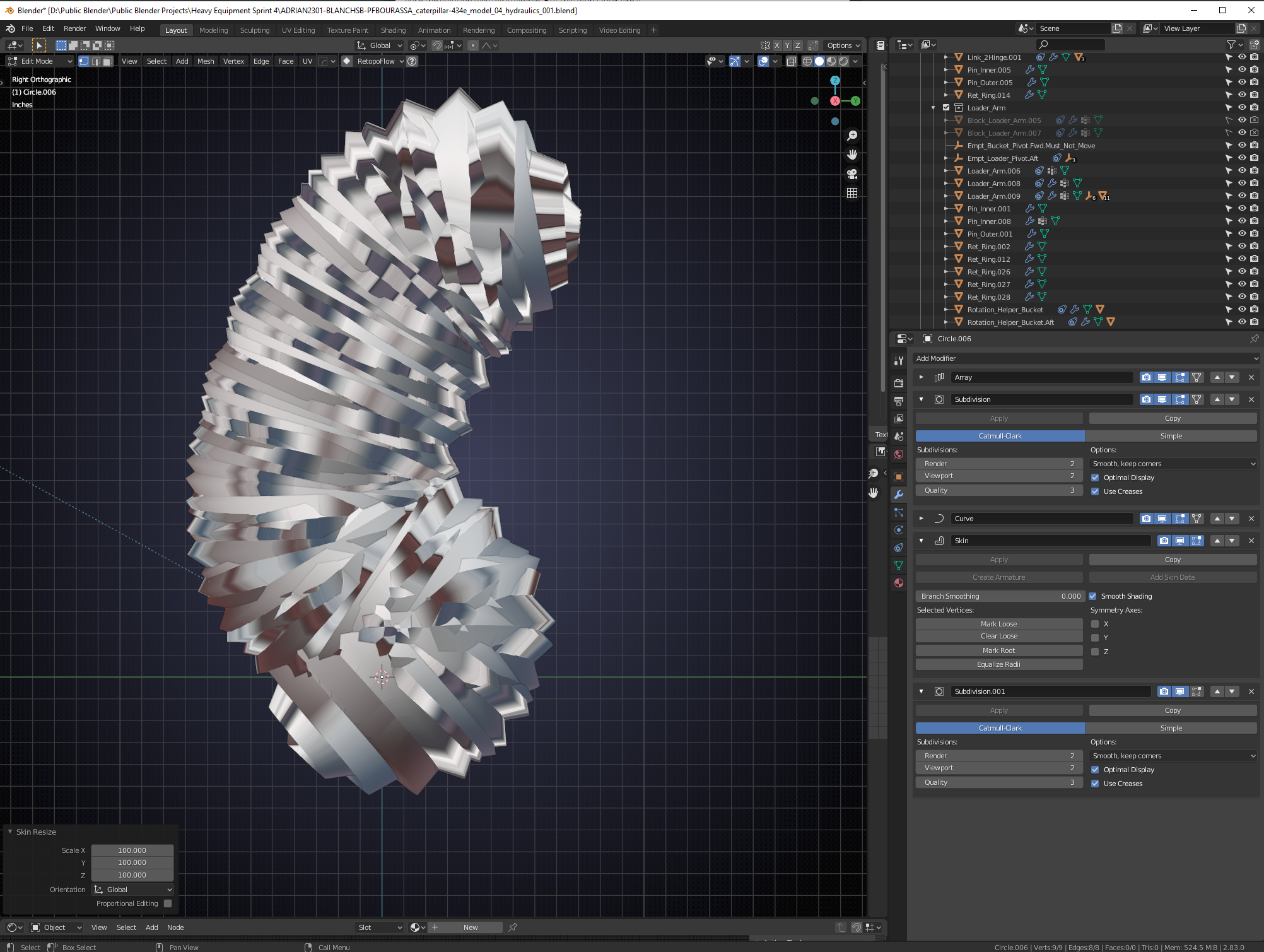Click the camera view icon in viewport
This screenshot has height=952, width=1264.
point(852,174)
